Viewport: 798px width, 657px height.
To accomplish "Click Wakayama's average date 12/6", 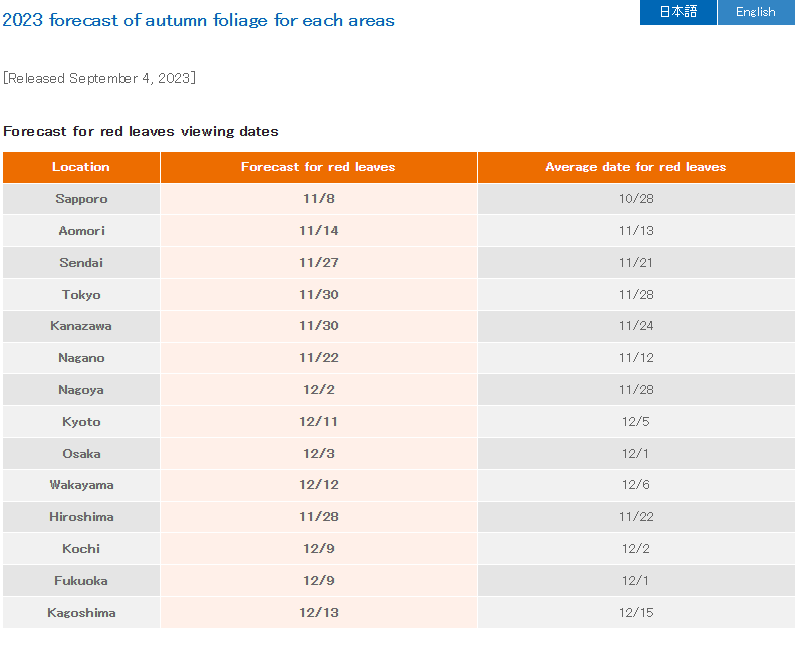I will tap(636, 485).
